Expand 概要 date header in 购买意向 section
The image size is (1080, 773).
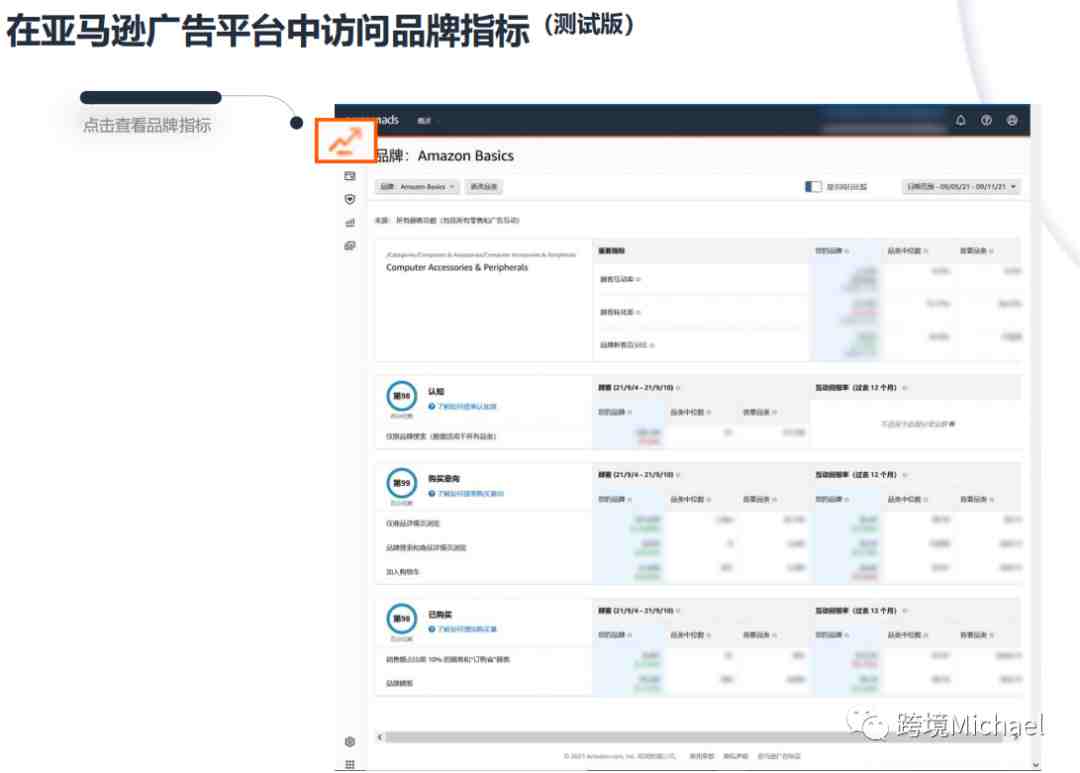[638, 475]
